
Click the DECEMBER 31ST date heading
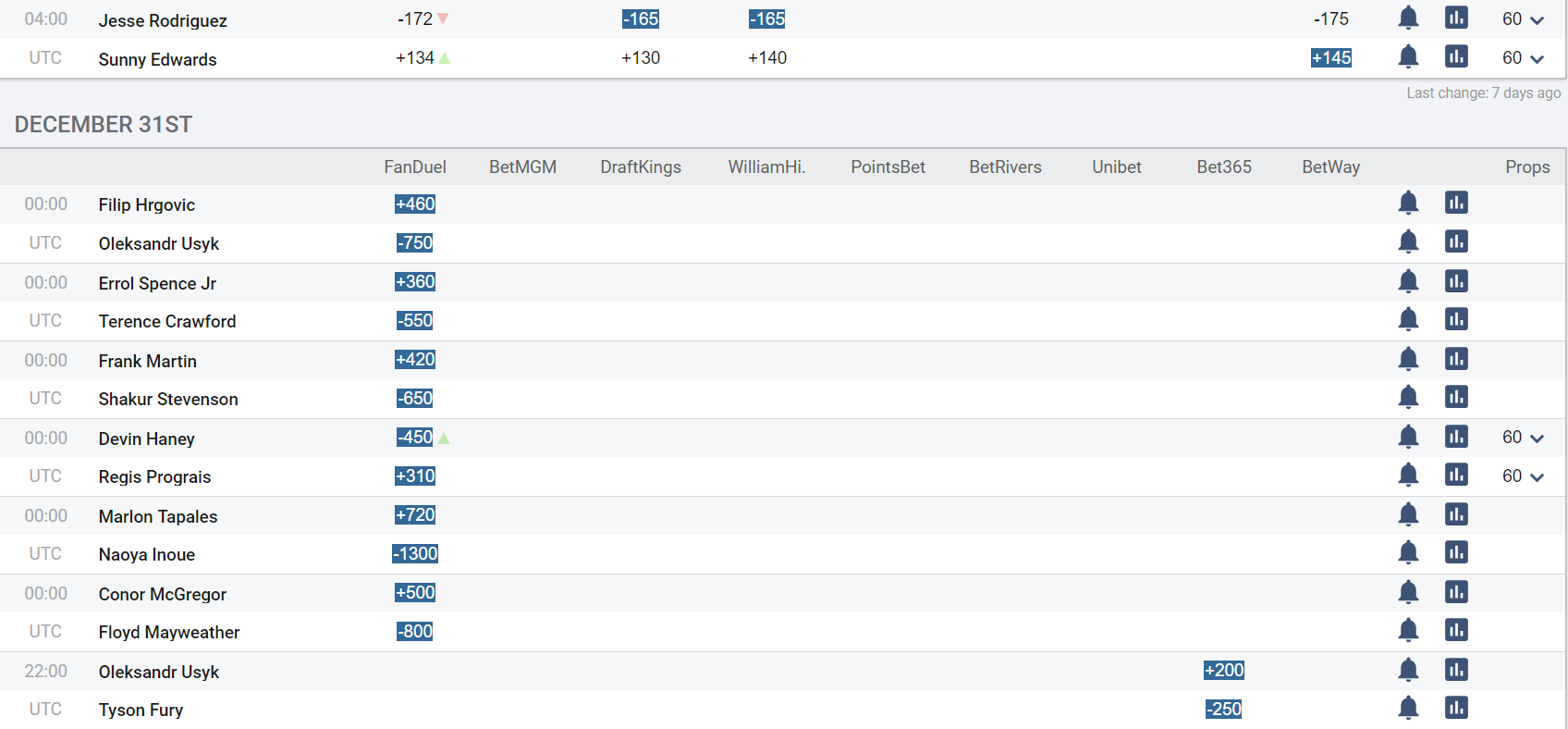click(x=104, y=125)
